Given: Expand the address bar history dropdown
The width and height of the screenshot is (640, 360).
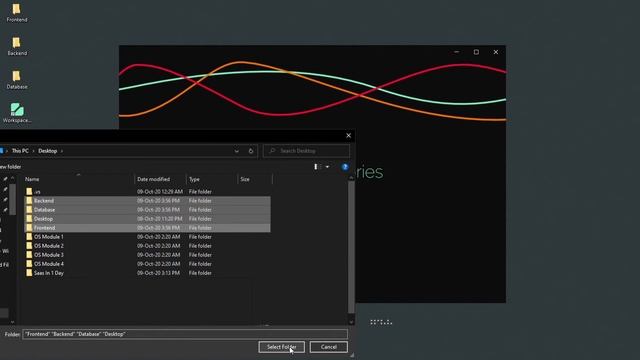Looking at the screenshot, I should click(x=236, y=151).
